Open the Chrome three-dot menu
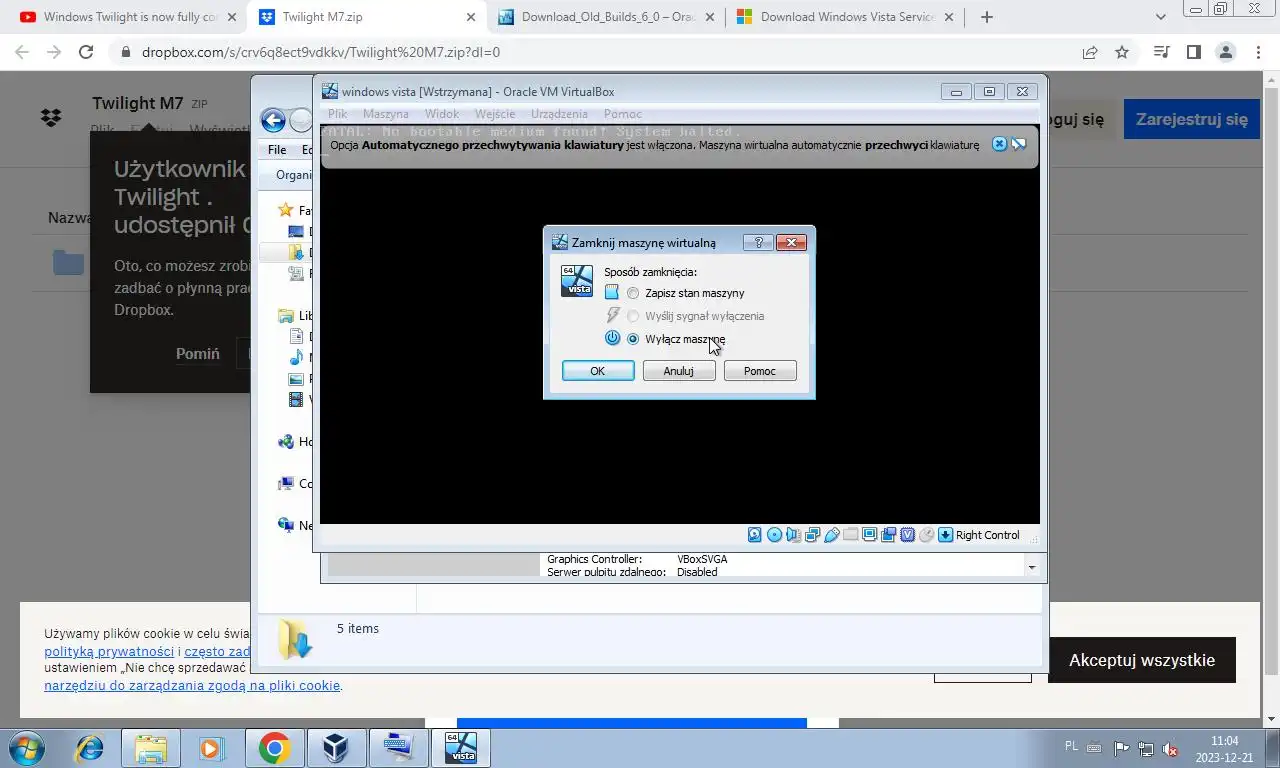 (1257, 52)
